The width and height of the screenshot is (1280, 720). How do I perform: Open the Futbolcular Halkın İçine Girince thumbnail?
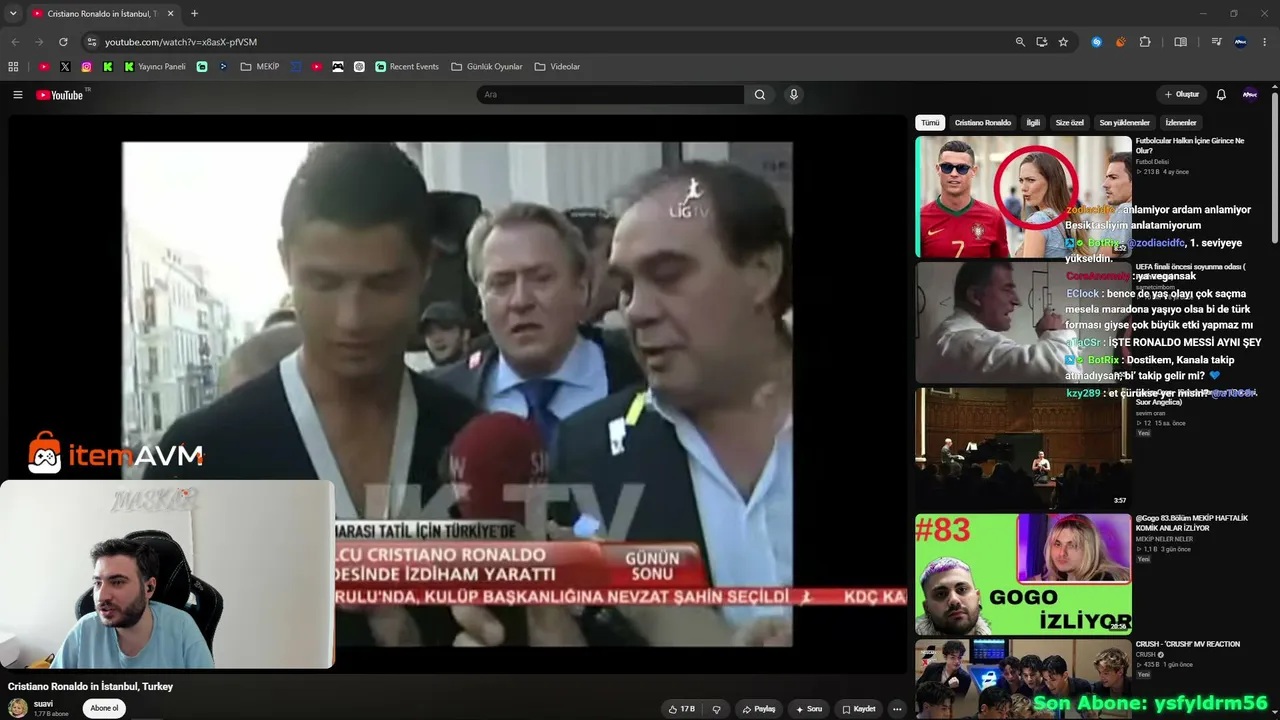(1023, 197)
